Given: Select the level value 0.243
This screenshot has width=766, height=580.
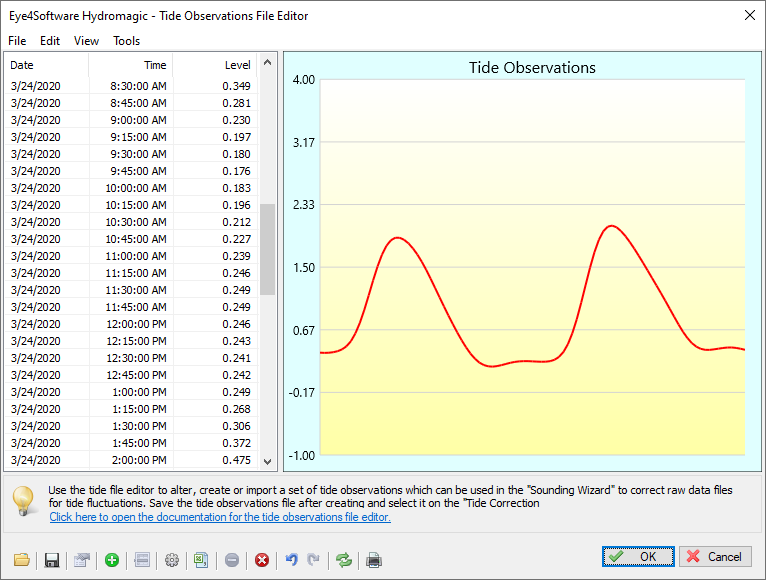Looking at the screenshot, I should coord(236,341).
